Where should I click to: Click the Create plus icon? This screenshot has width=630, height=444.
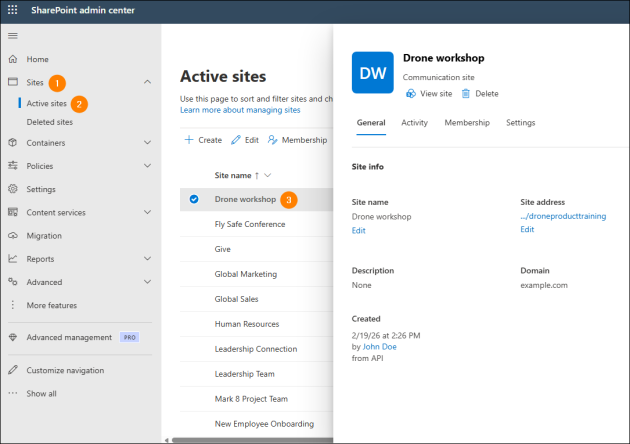189,139
